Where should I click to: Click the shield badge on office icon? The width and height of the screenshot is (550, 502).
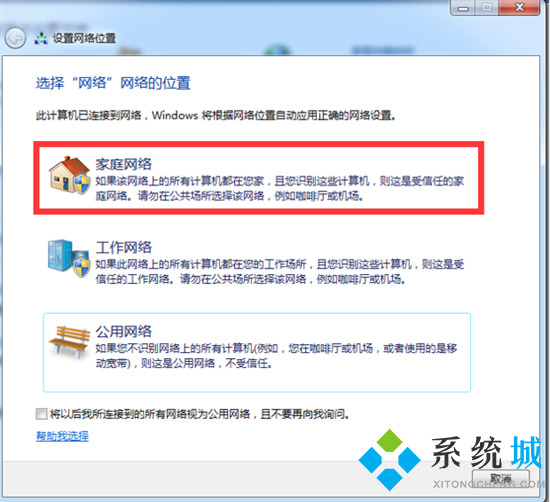point(81,267)
